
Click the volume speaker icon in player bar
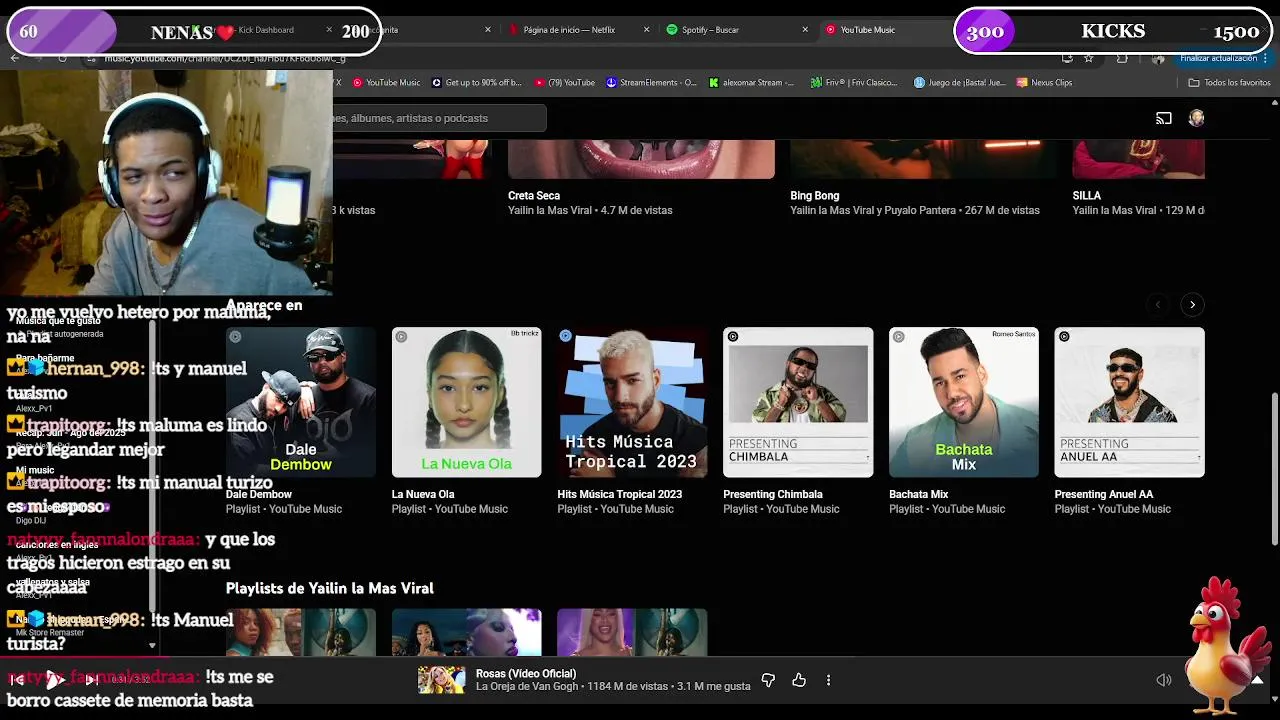[1164, 680]
